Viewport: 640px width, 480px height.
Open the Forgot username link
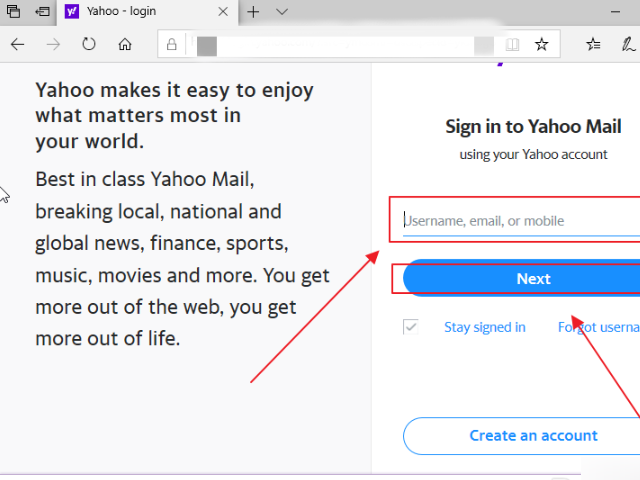[x=599, y=327]
